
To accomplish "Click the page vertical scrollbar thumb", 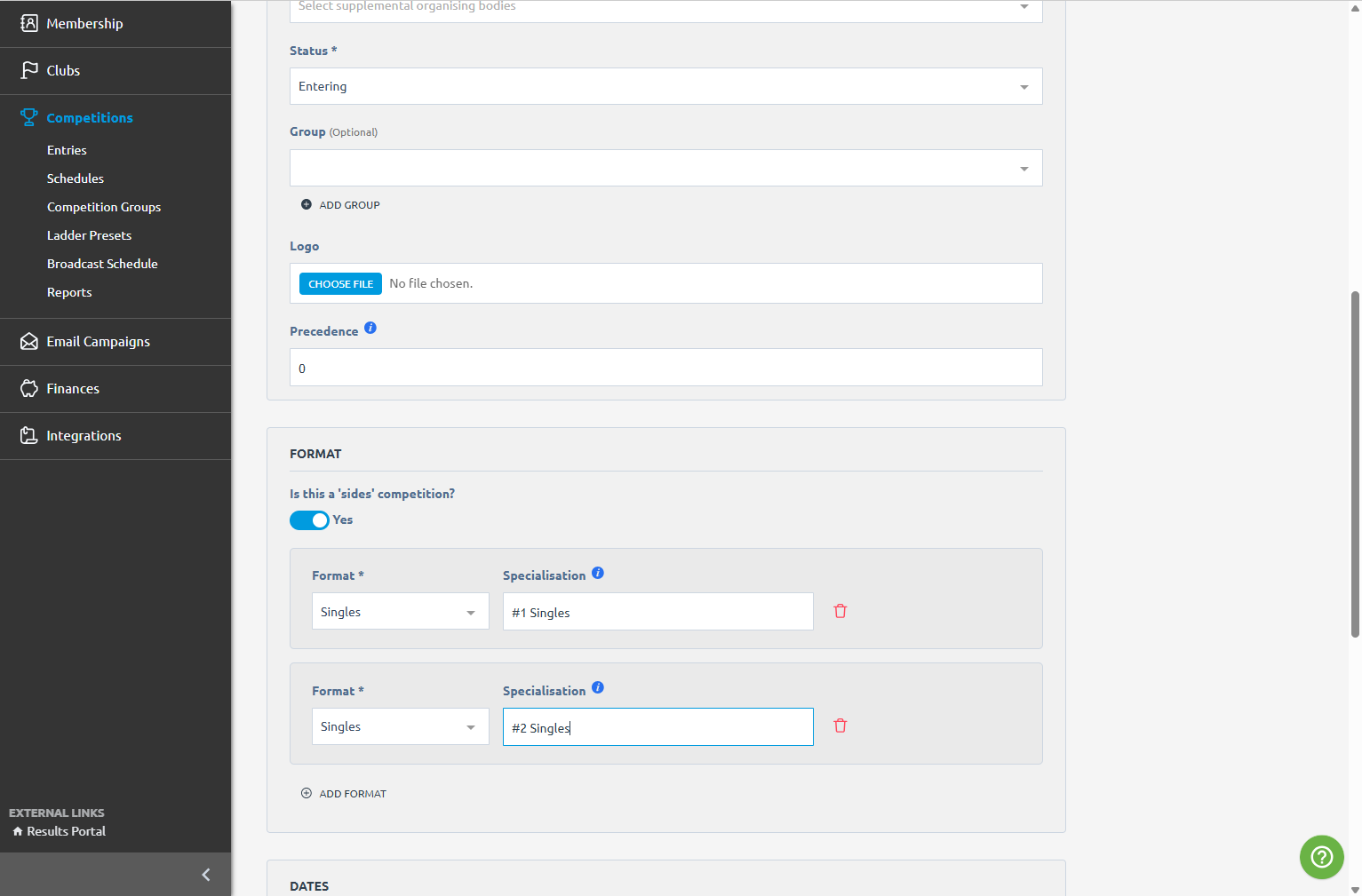I will click(1355, 464).
